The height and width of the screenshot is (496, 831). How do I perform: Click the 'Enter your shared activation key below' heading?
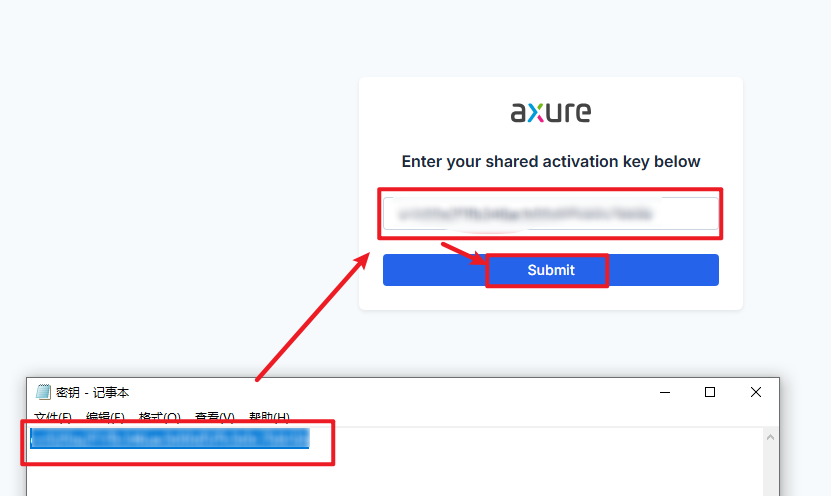[550, 161]
